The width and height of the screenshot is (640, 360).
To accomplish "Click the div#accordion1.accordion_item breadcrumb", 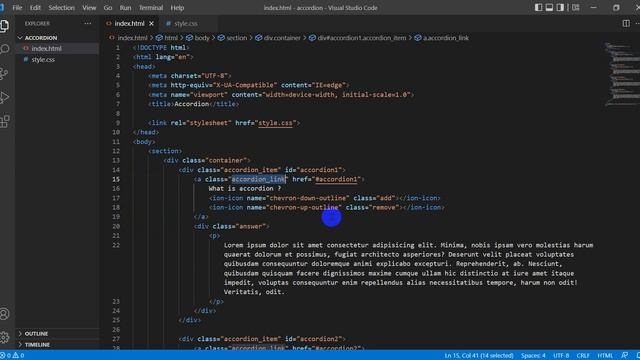I will [x=358, y=38].
